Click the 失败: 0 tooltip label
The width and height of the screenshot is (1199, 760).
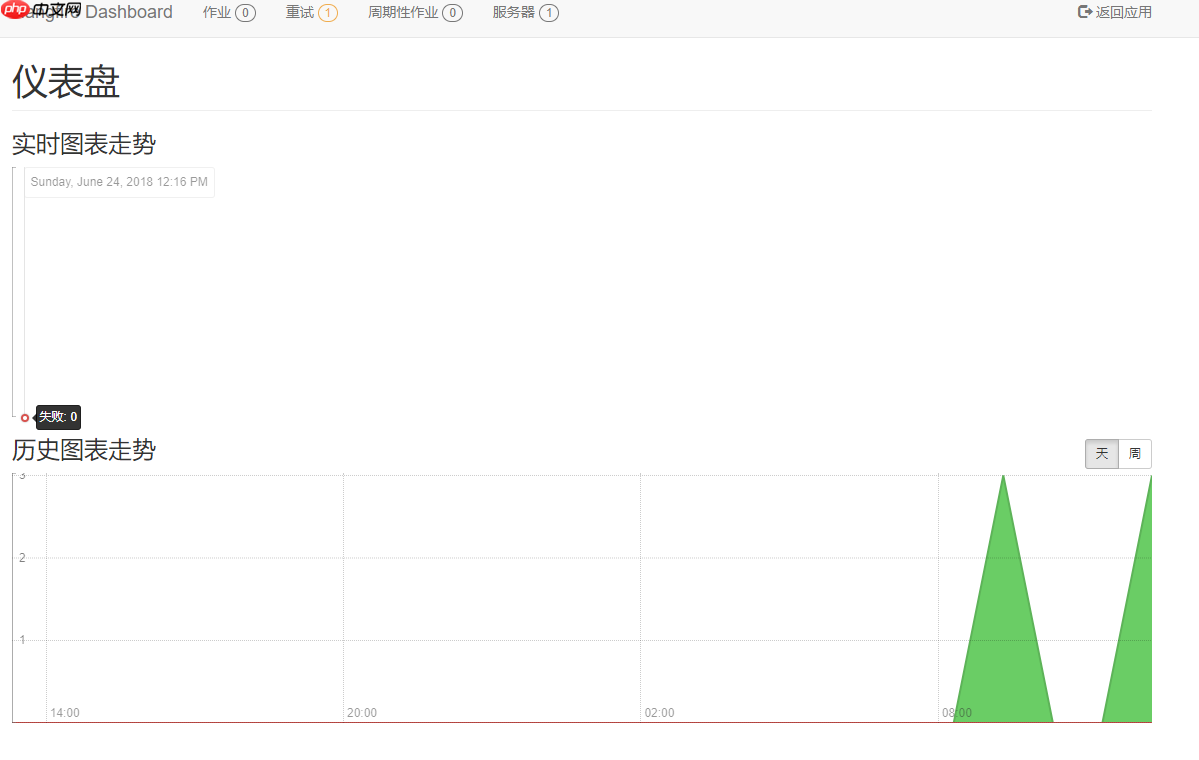tap(58, 417)
